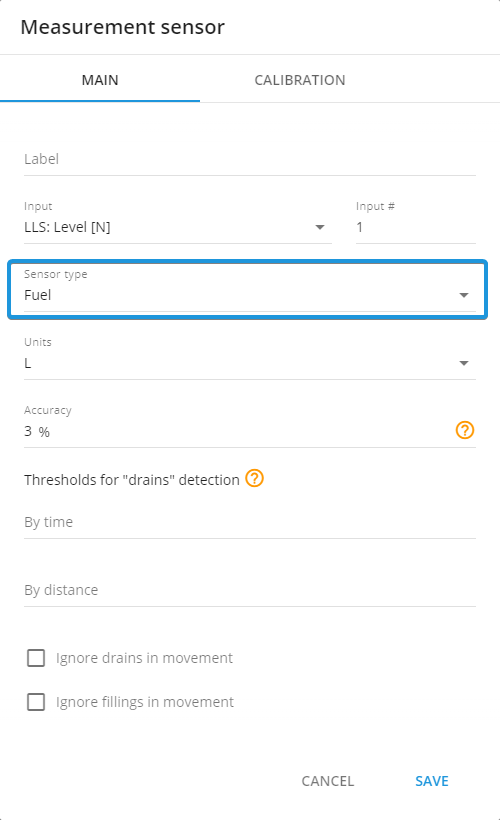The height and width of the screenshot is (820, 500).
Task: Focus the By distance threshold field
Action: (250, 590)
